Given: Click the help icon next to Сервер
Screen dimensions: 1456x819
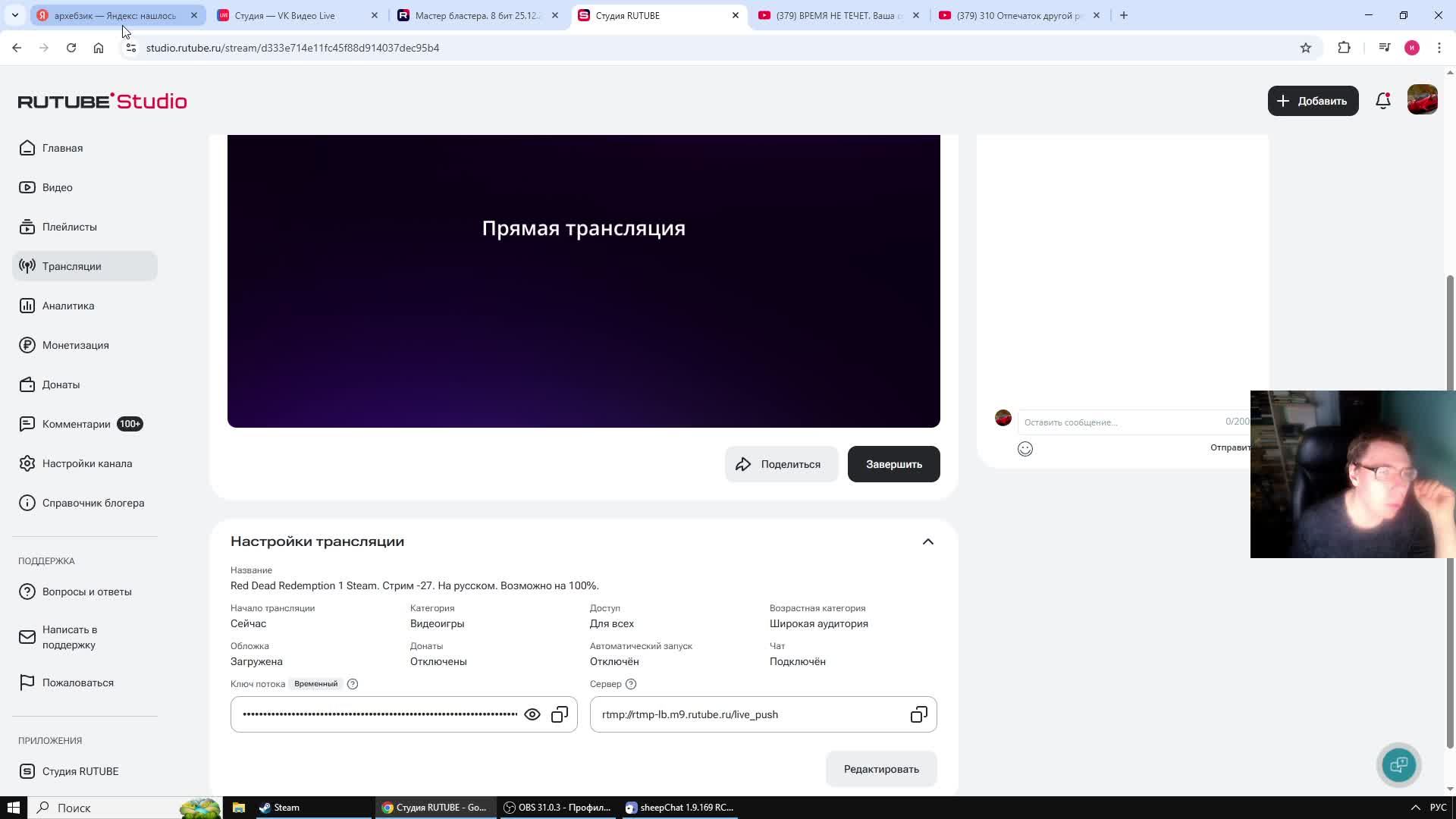Looking at the screenshot, I should (x=631, y=684).
